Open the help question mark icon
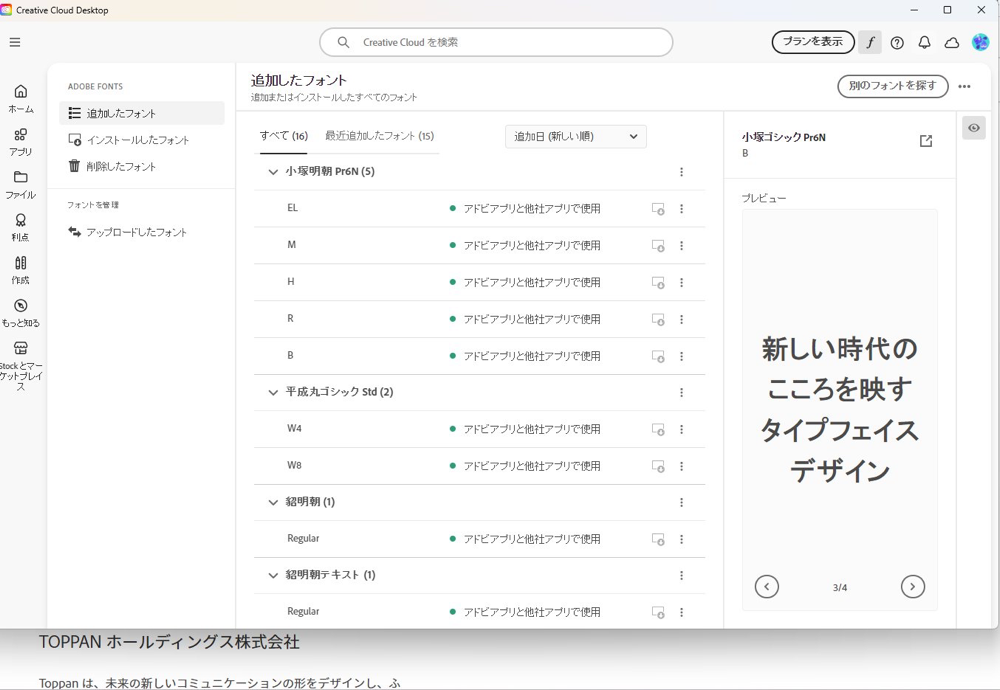The width and height of the screenshot is (1000, 690). point(897,43)
